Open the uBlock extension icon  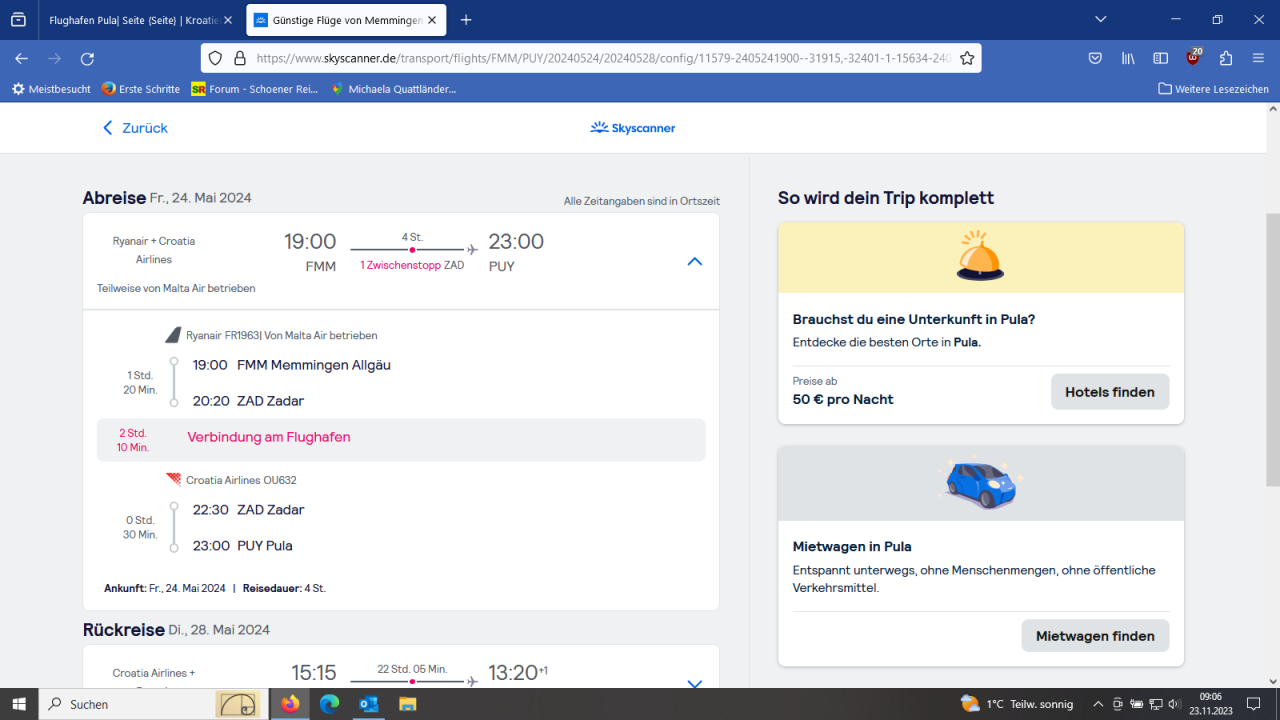coord(1193,58)
